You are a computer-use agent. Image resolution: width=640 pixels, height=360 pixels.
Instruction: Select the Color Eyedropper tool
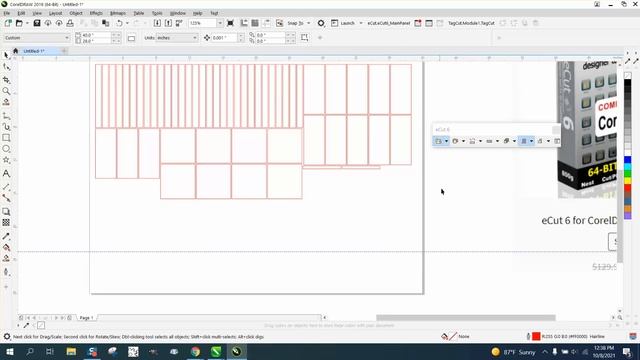click(x=6, y=236)
